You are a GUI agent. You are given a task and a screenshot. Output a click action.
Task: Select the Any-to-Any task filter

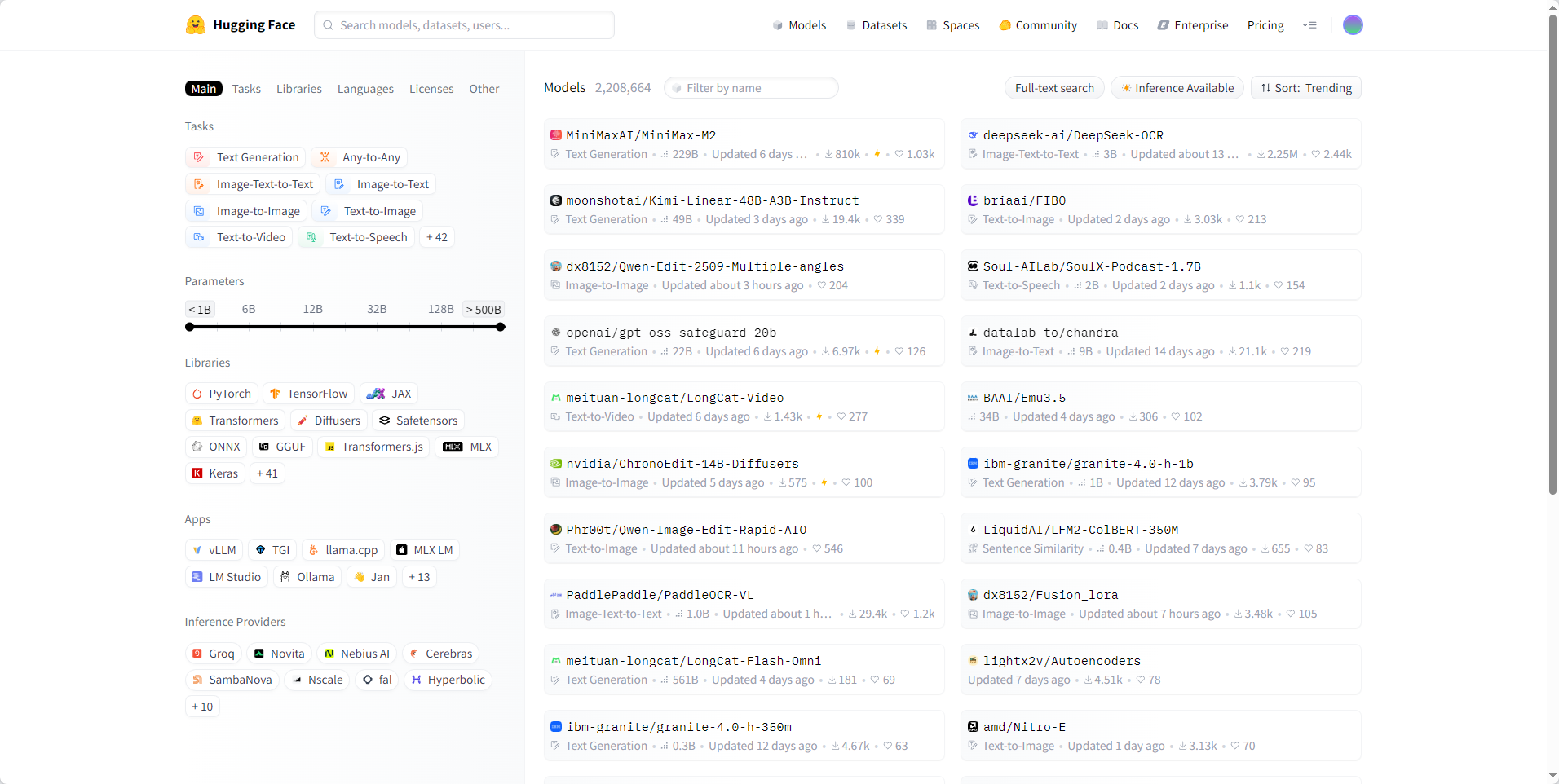[359, 157]
